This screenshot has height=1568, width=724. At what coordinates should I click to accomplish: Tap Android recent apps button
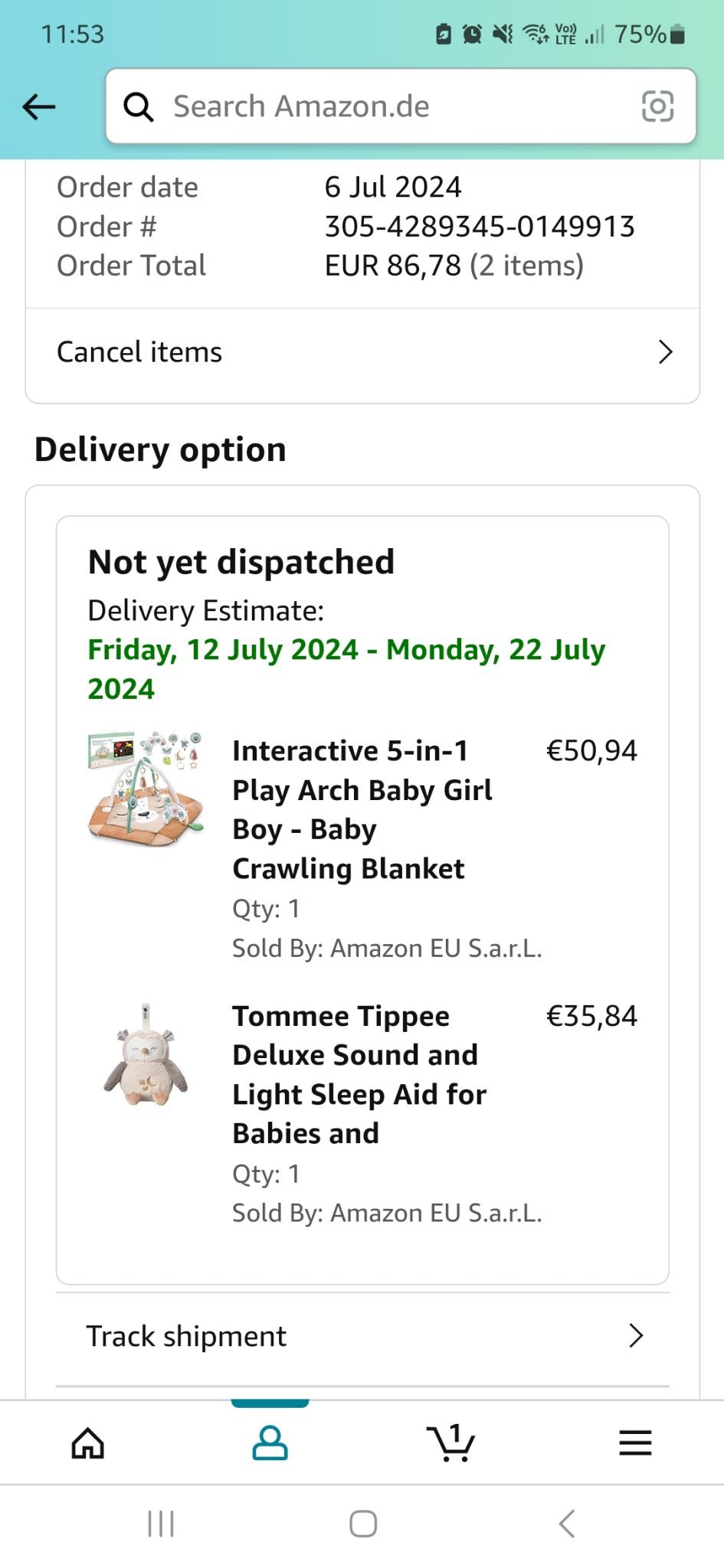[161, 1524]
